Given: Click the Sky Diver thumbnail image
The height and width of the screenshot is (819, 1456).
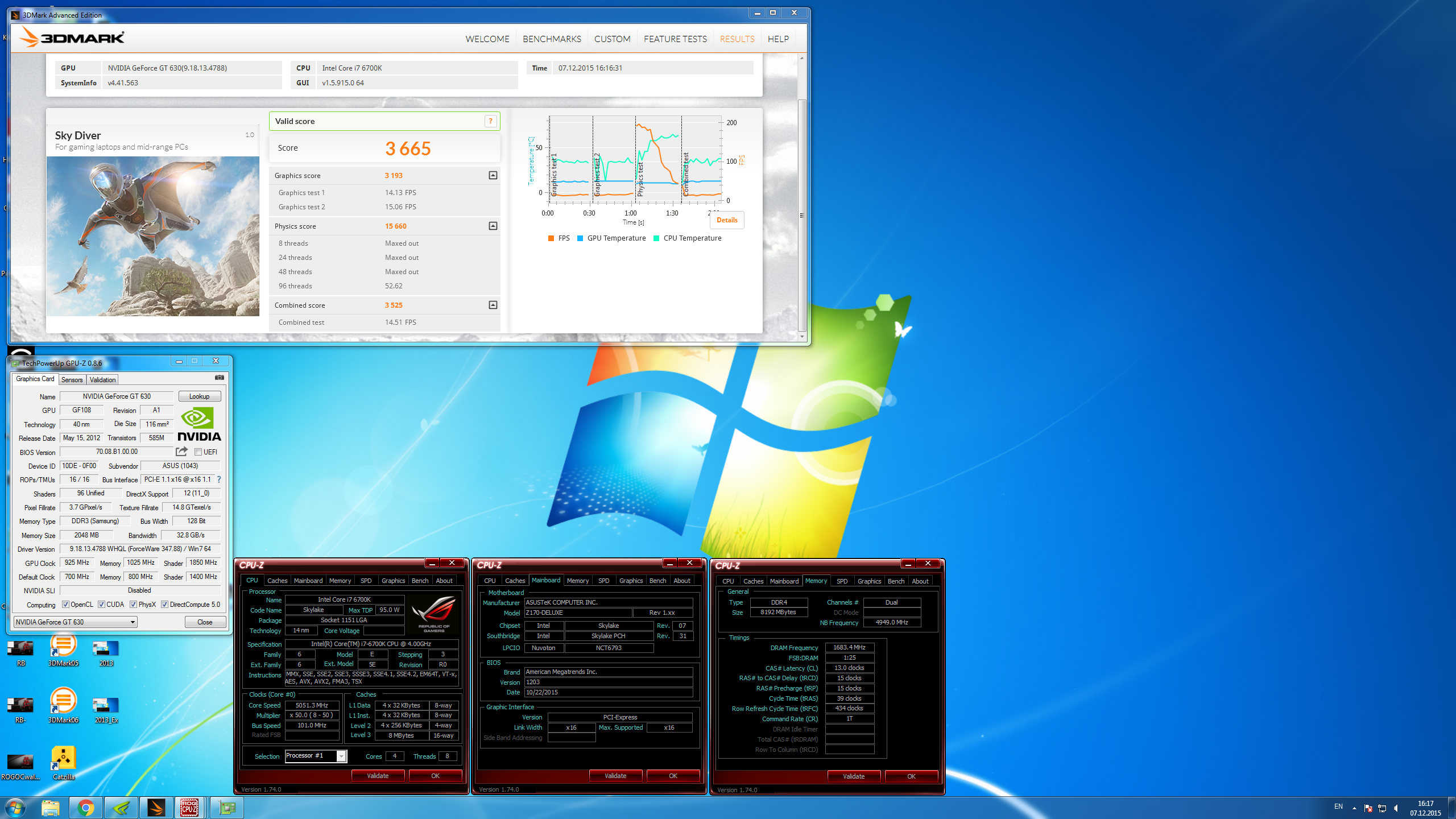Looking at the screenshot, I should pyautogui.click(x=153, y=236).
